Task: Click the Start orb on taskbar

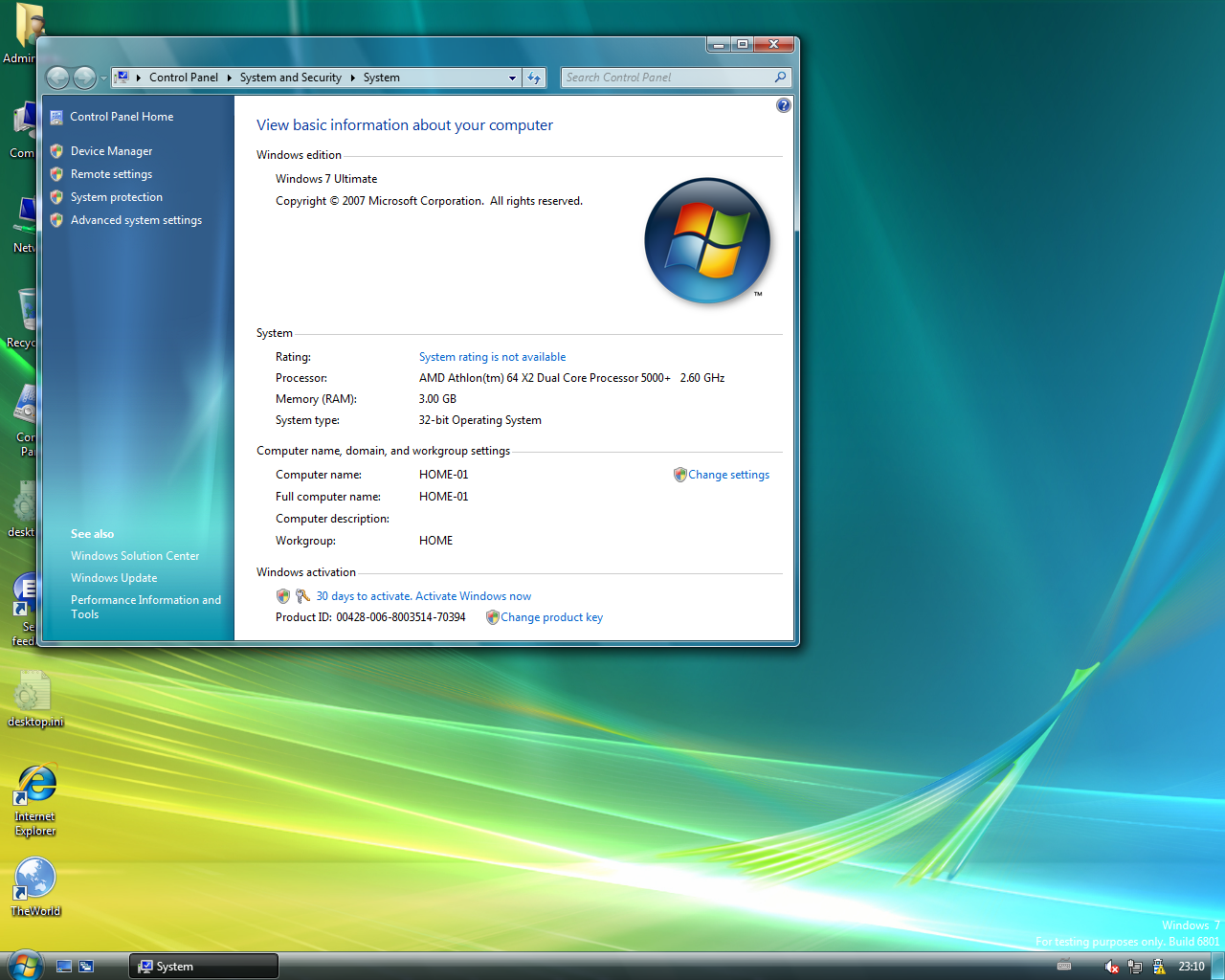Action: [23, 965]
